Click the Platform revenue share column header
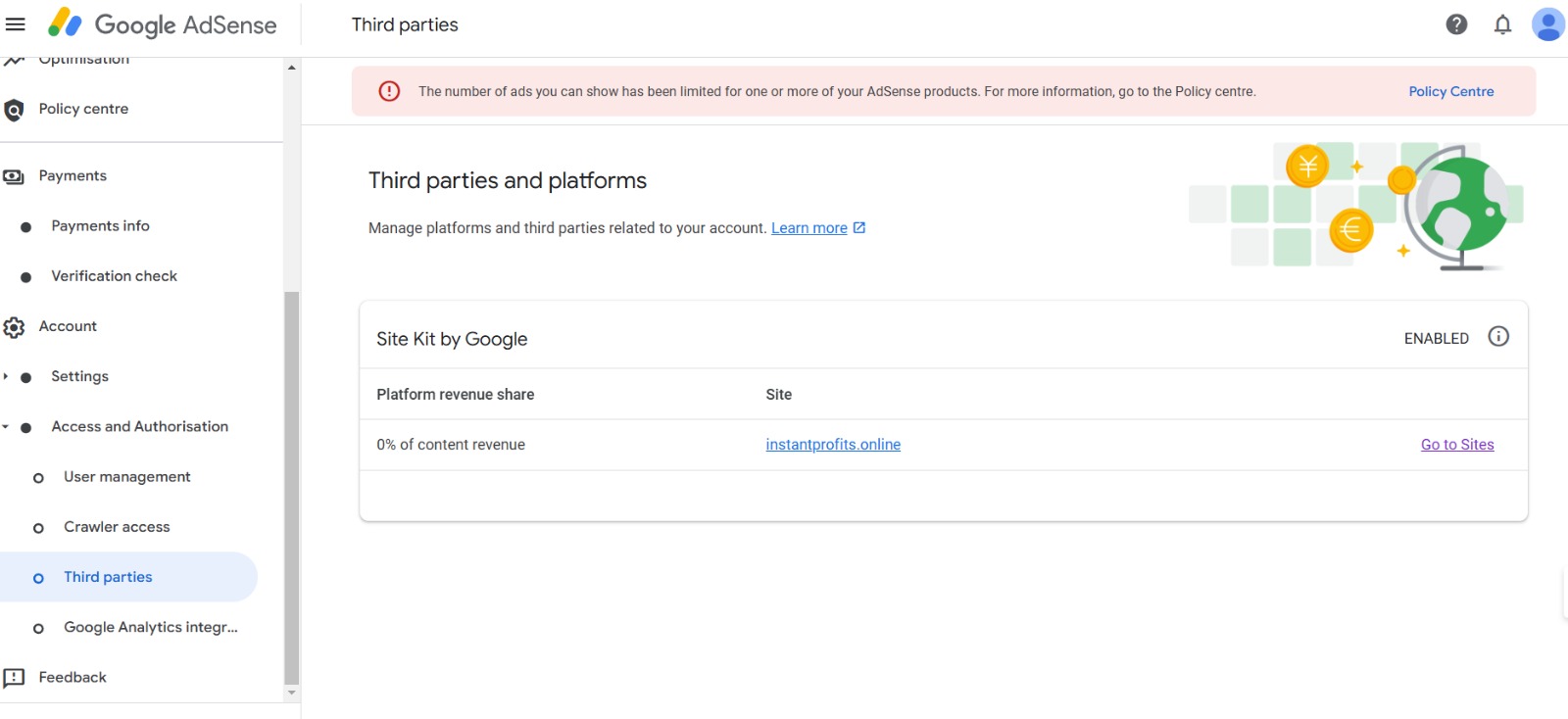 point(456,394)
